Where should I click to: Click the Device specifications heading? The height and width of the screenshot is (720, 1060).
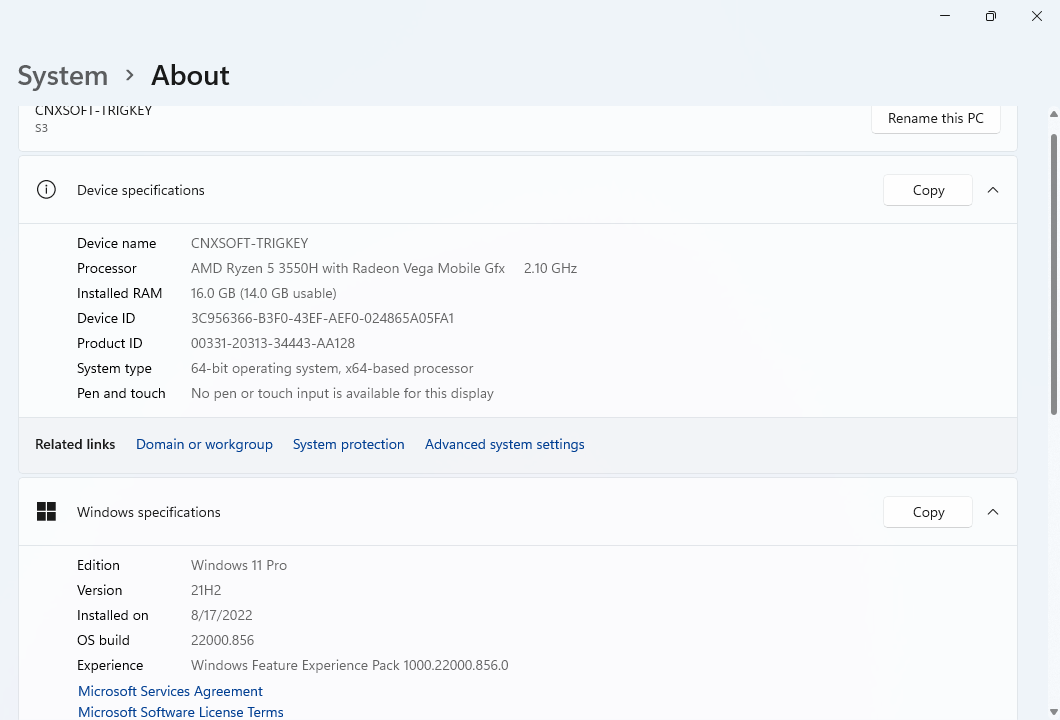coord(141,190)
